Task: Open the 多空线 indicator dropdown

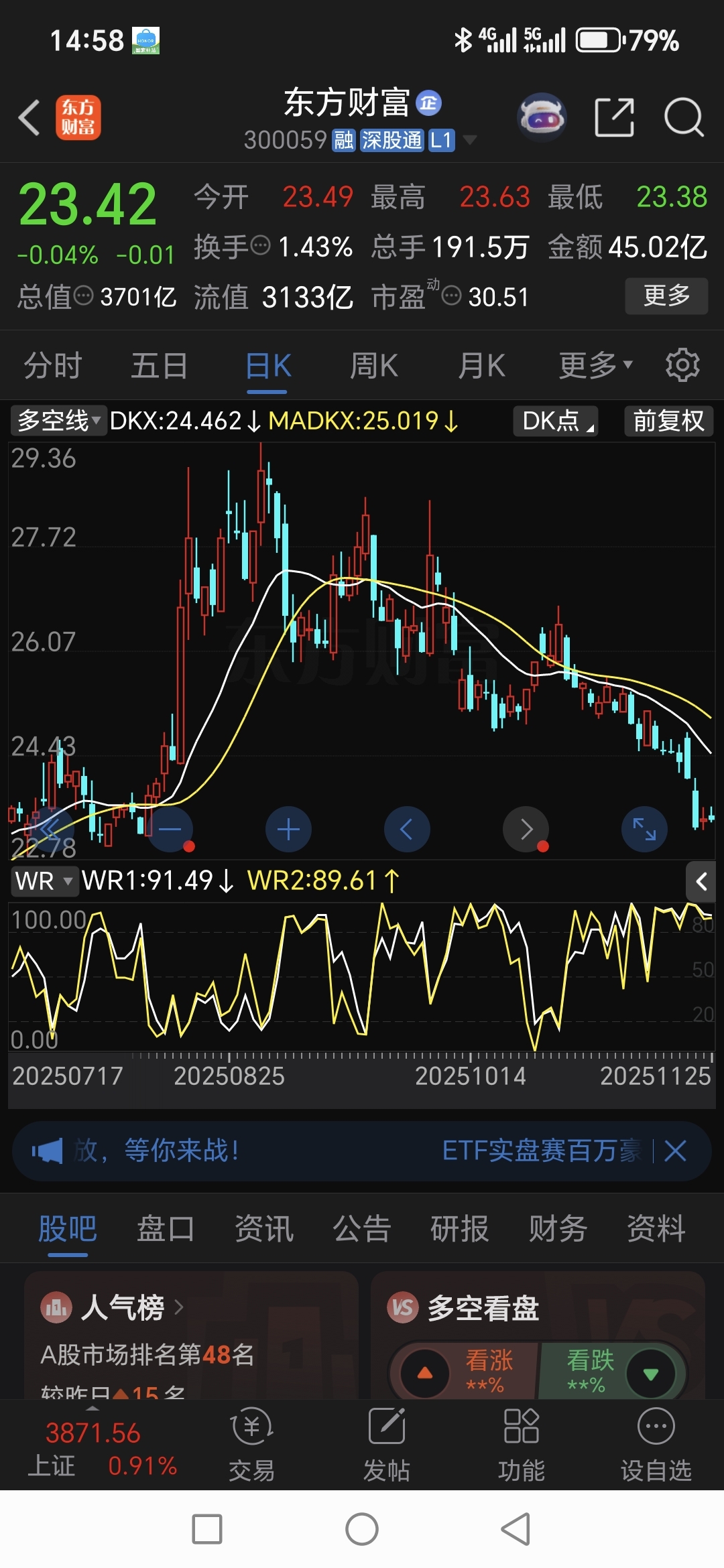Action: coord(59,421)
